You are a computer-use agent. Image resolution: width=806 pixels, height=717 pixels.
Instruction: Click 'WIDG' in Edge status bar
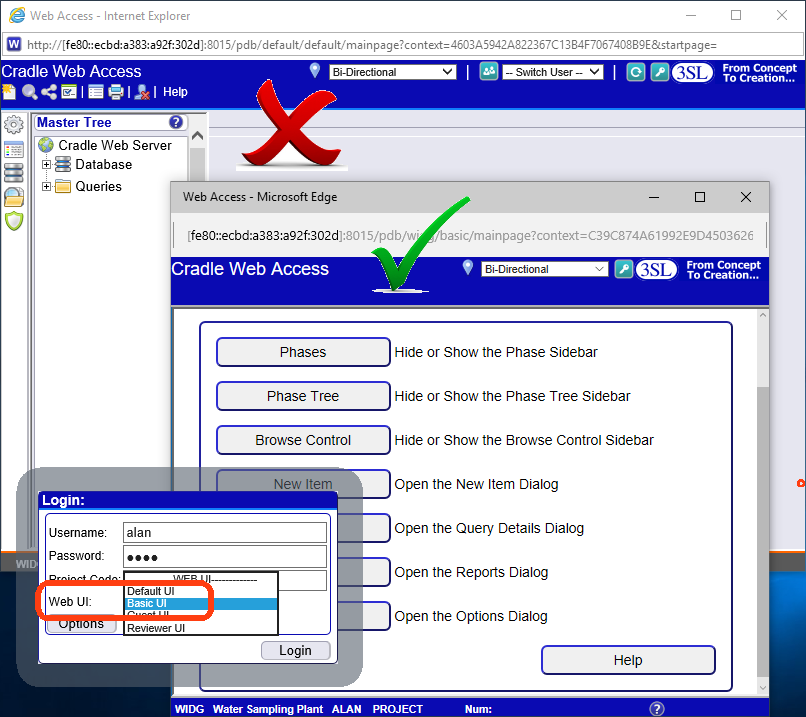tap(189, 709)
